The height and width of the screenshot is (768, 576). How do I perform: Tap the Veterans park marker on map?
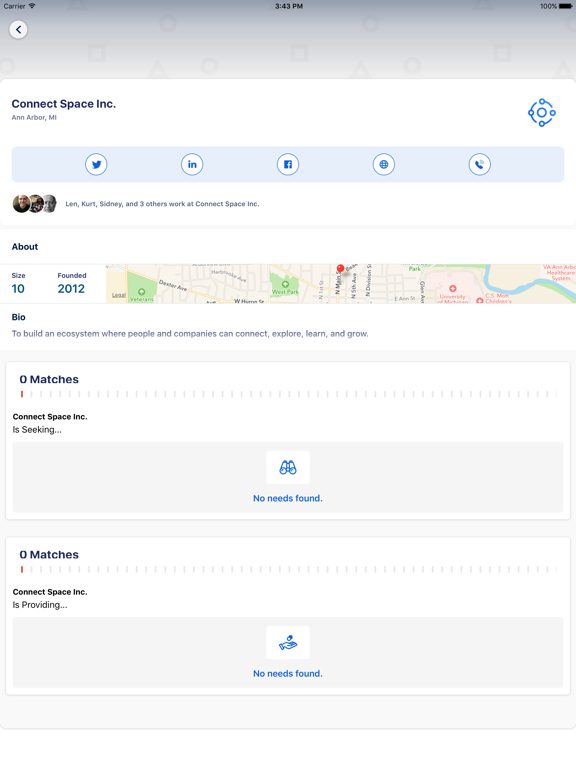142,292
